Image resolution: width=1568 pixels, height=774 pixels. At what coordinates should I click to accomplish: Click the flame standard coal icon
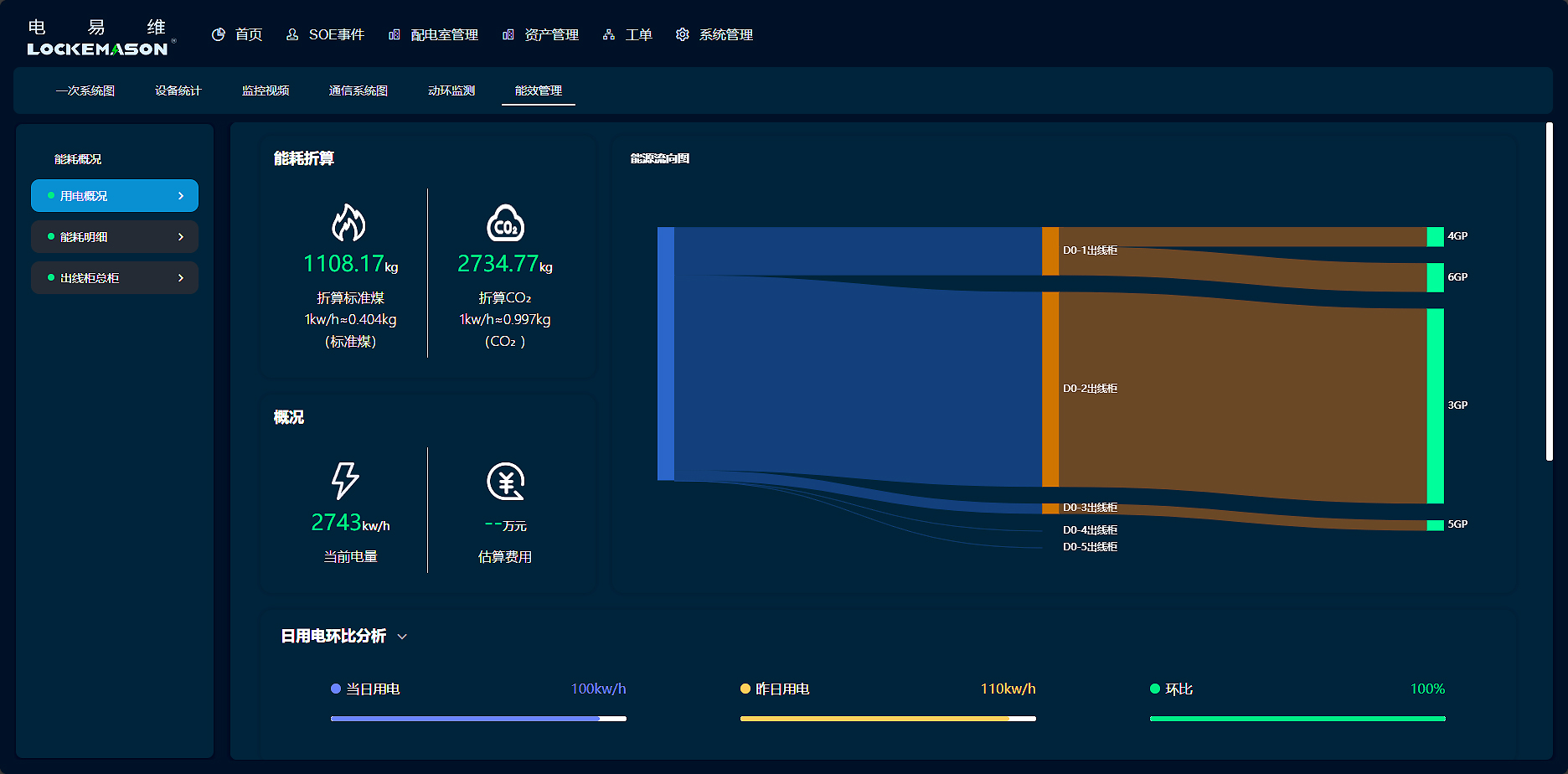(349, 223)
